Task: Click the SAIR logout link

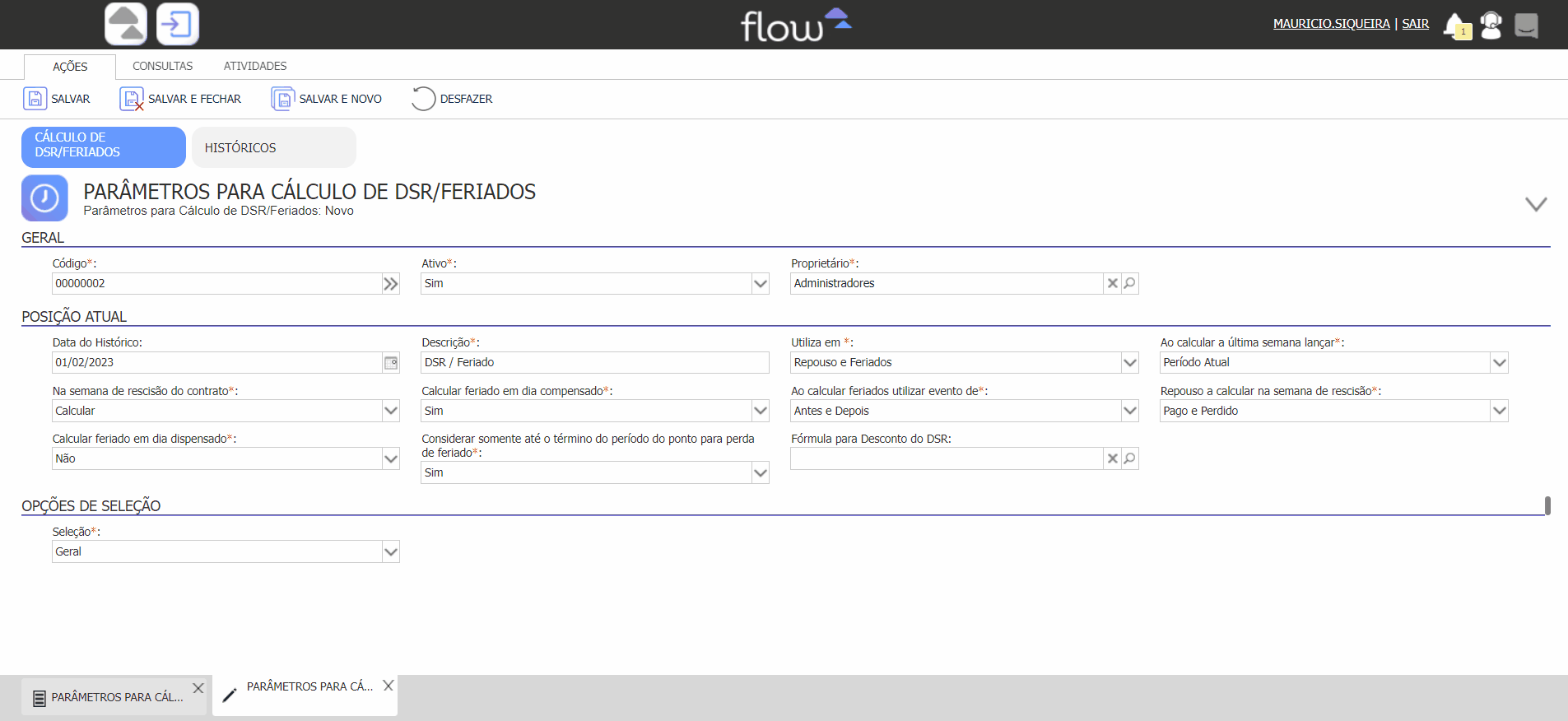Action: (x=1415, y=24)
